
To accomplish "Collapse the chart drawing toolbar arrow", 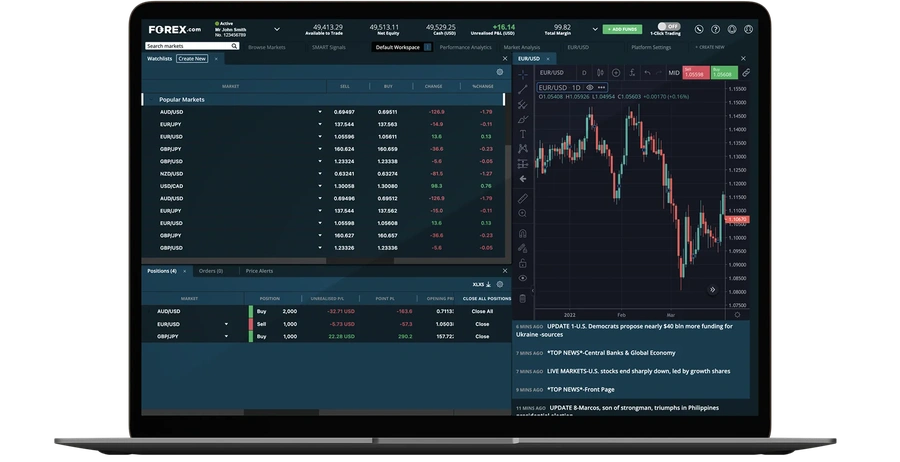I will pyautogui.click(x=533, y=291).
